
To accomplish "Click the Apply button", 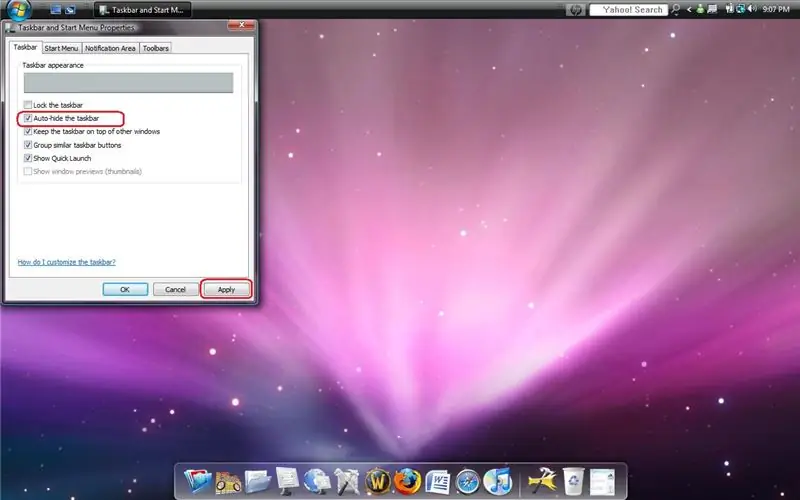I will pyautogui.click(x=226, y=289).
